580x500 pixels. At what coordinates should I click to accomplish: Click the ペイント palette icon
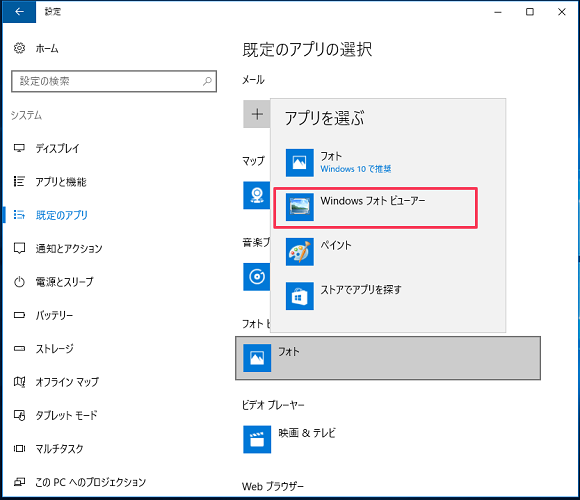click(x=300, y=252)
